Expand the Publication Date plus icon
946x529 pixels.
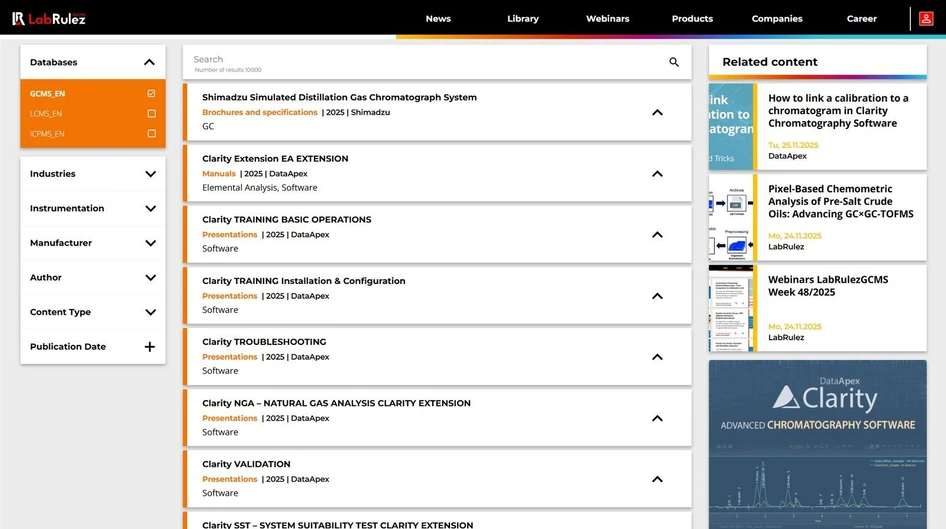[x=150, y=347]
